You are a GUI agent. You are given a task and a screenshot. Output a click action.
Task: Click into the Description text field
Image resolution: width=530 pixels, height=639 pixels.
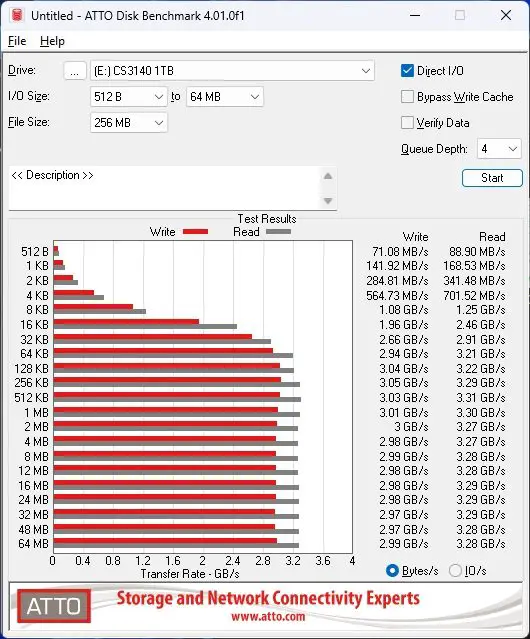[x=165, y=188]
